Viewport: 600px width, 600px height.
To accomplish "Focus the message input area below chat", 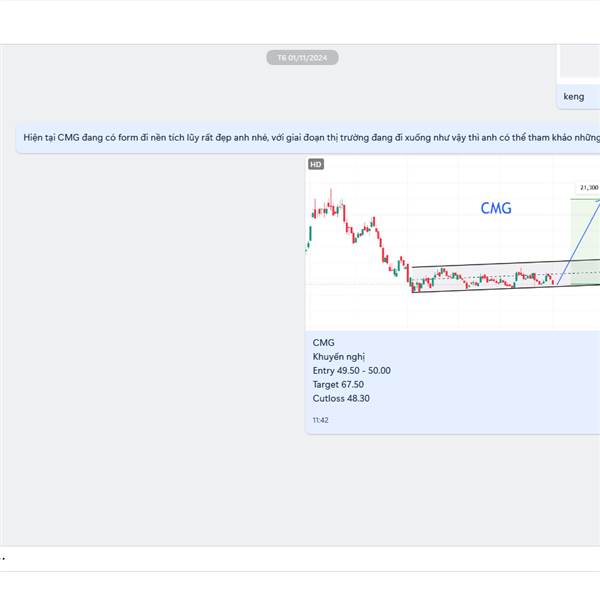I will (300, 559).
